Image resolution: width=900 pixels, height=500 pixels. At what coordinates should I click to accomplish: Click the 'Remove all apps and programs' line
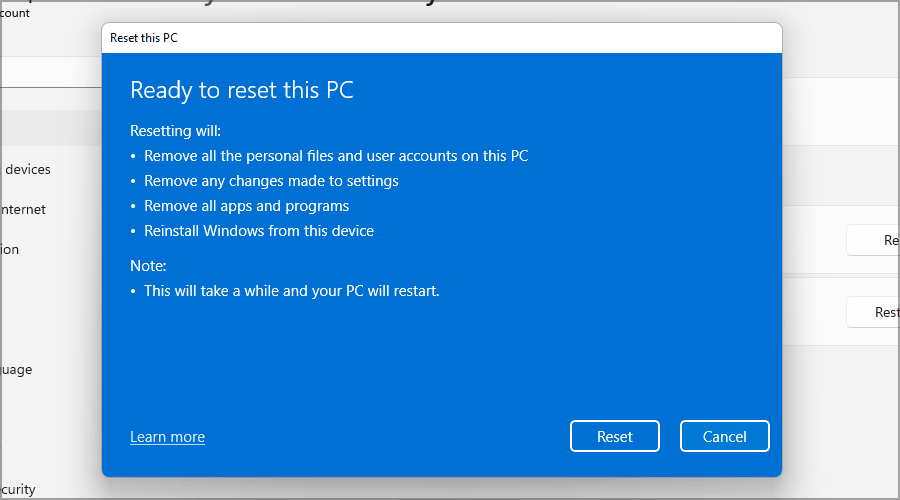pos(246,206)
